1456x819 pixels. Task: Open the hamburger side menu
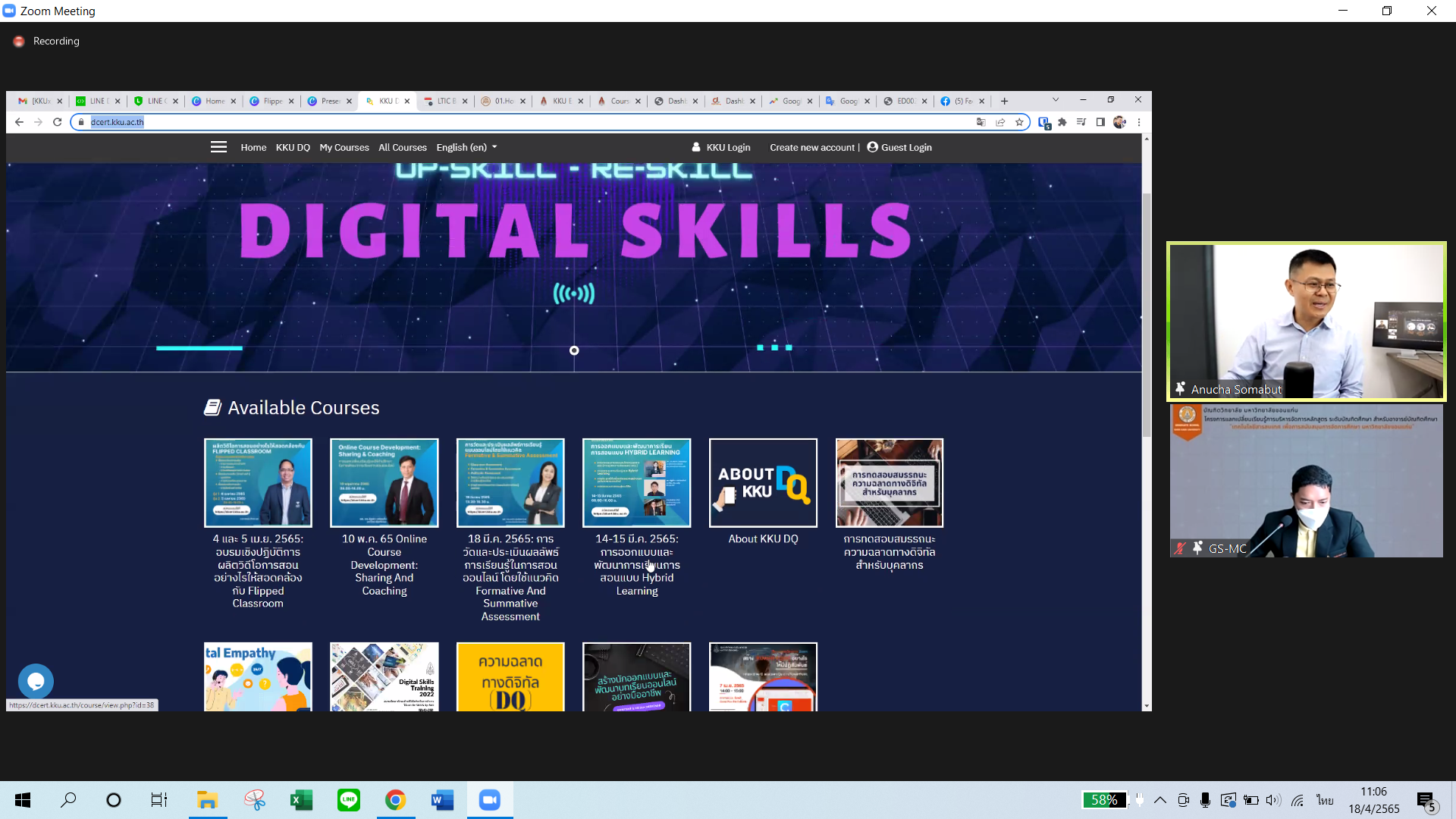[218, 147]
